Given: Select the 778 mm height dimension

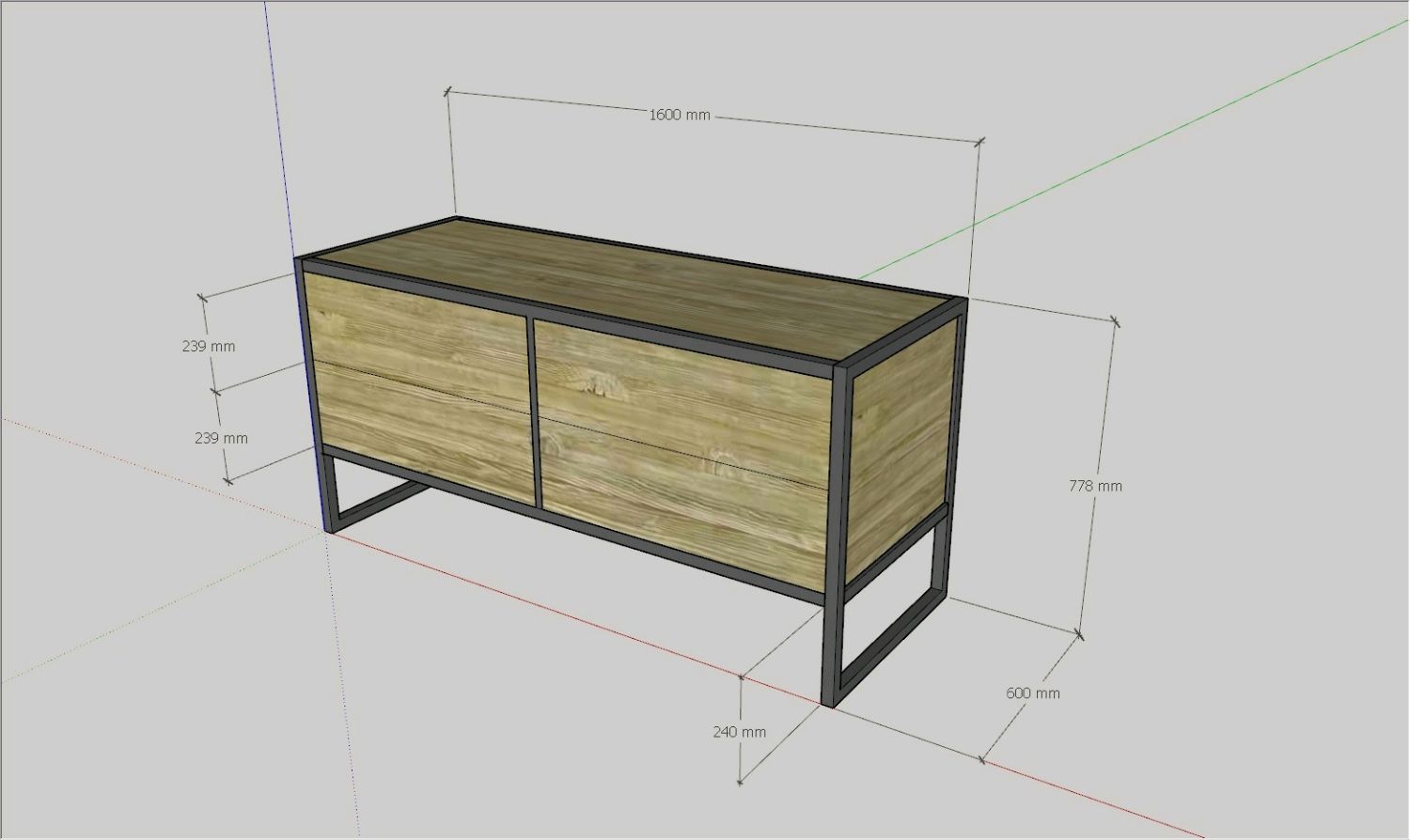Looking at the screenshot, I should [1095, 486].
